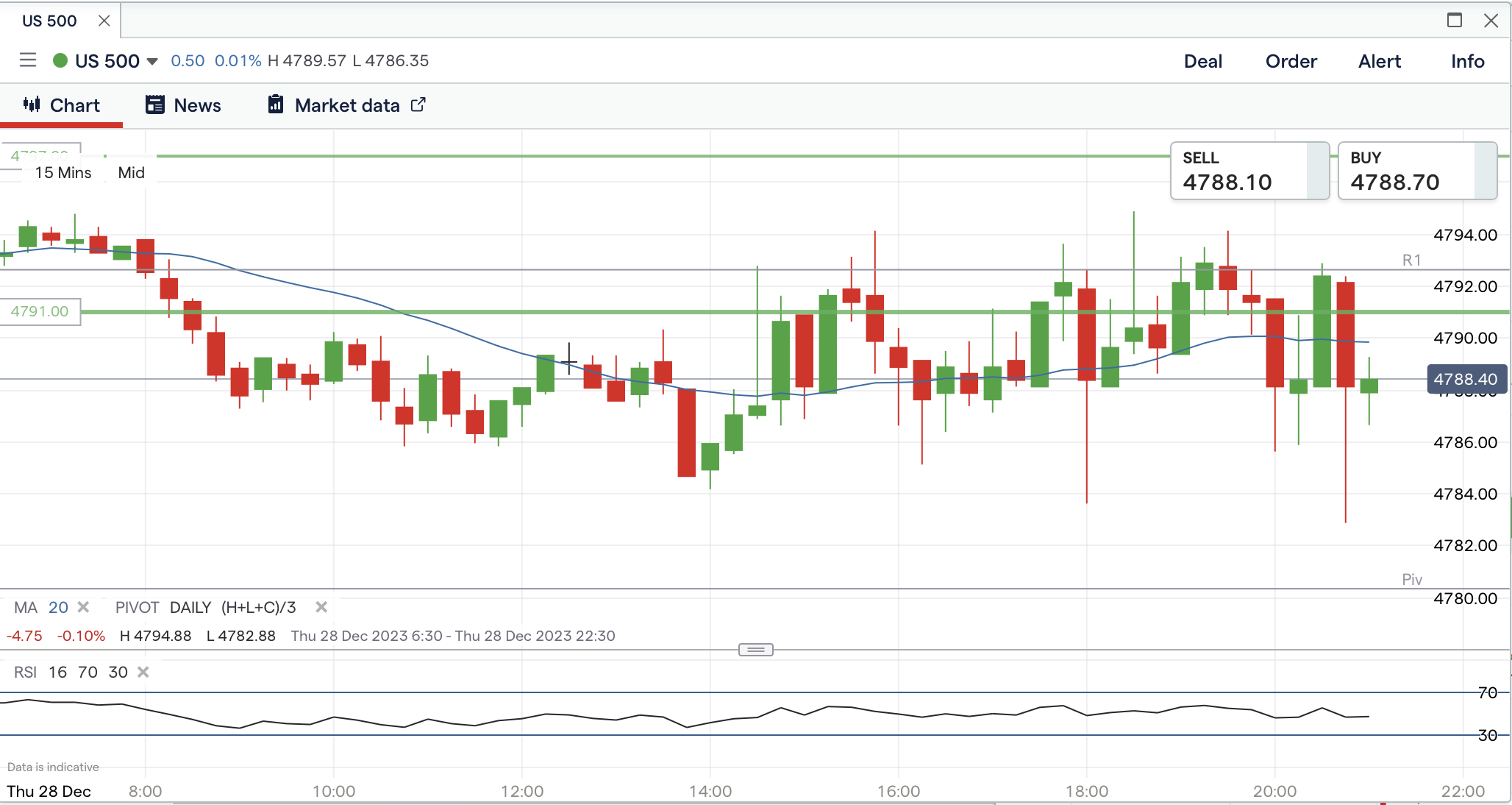
Task: Remove the PIVOT DAILY indicator
Action: click(x=321, y=607)
